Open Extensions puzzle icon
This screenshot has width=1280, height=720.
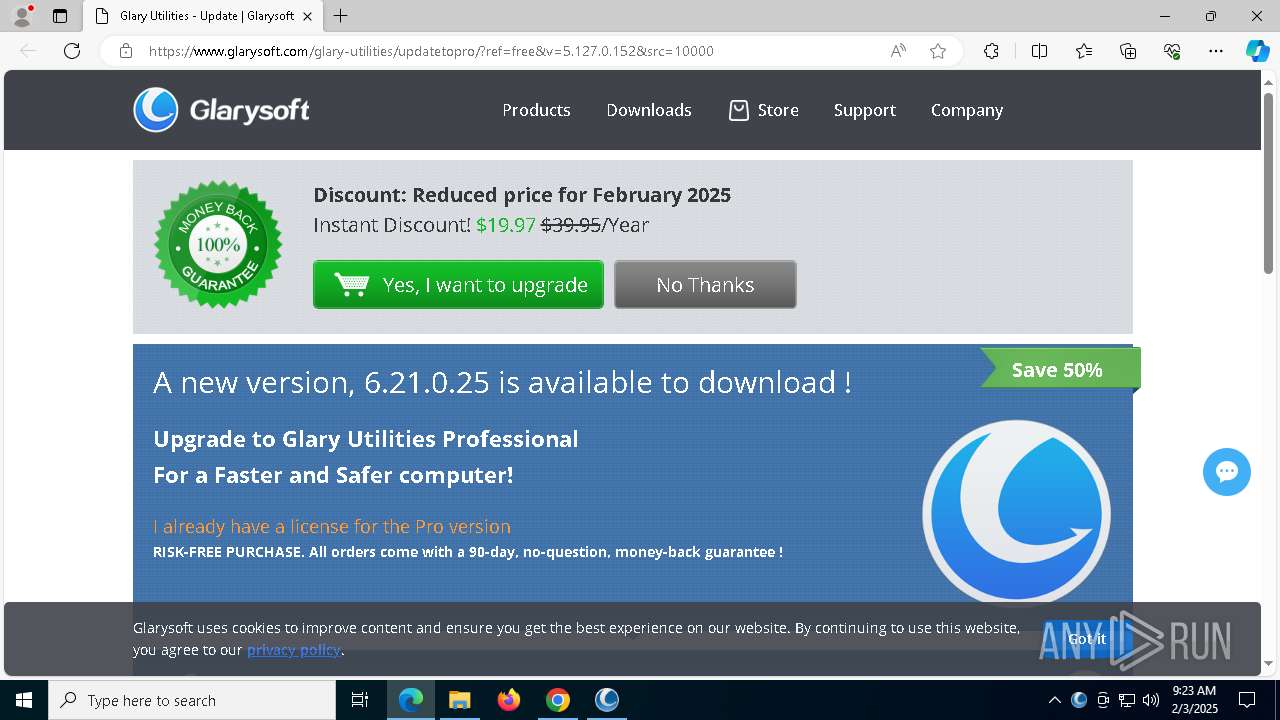click(991, 51)
